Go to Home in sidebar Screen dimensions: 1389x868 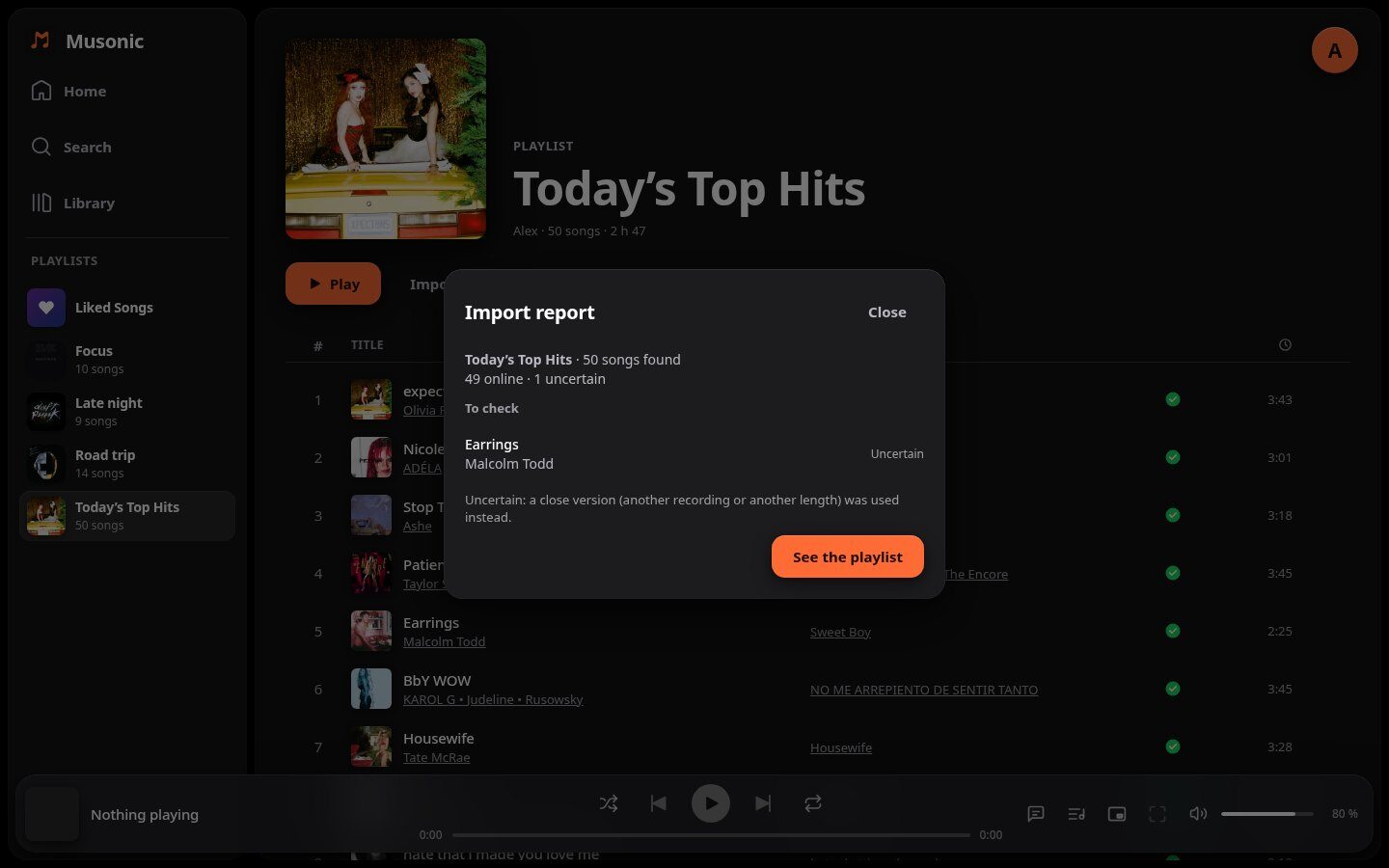(127, 91)
